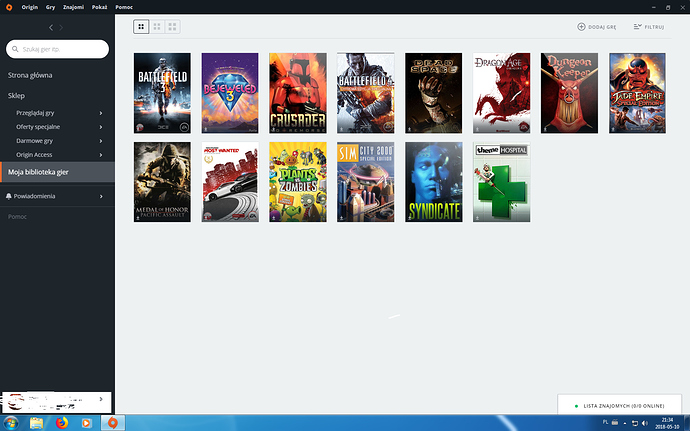Open Pomoc link in sidebar

click(17, 217)
